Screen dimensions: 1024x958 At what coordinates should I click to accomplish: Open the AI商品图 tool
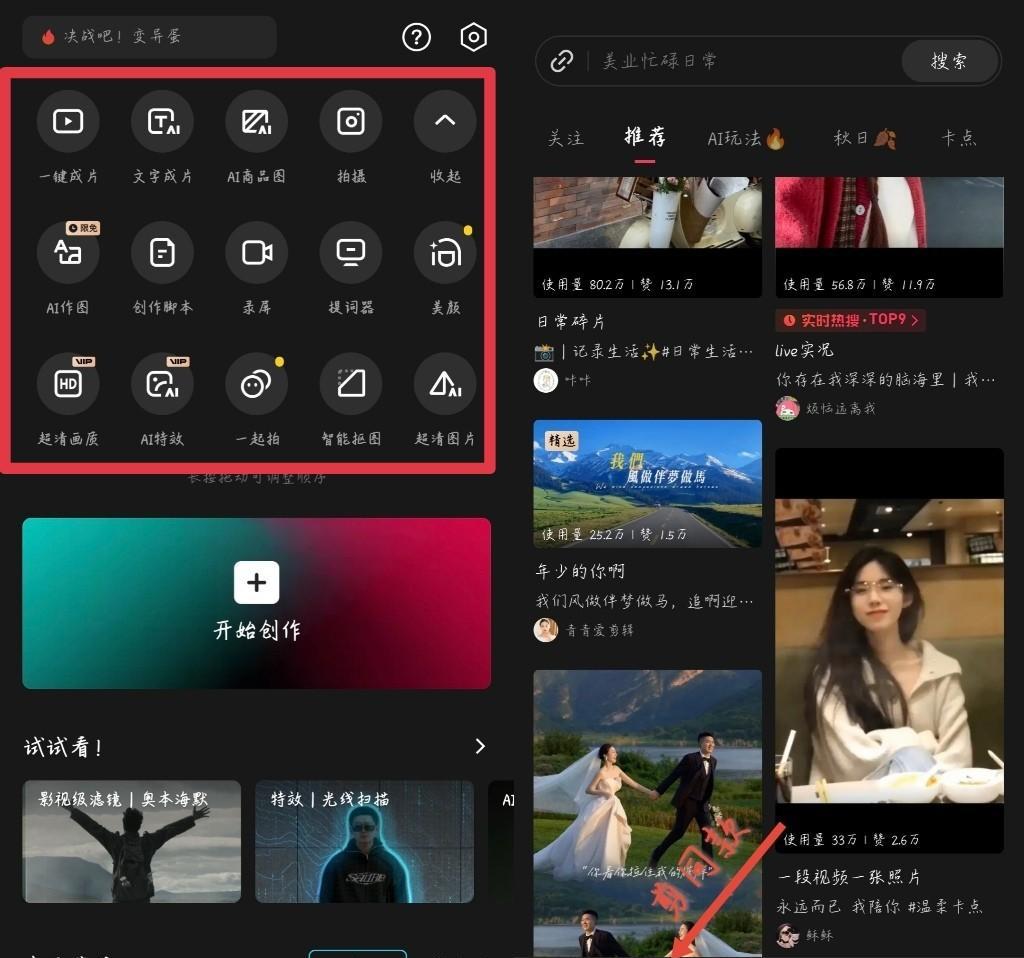tap(256, 121)
